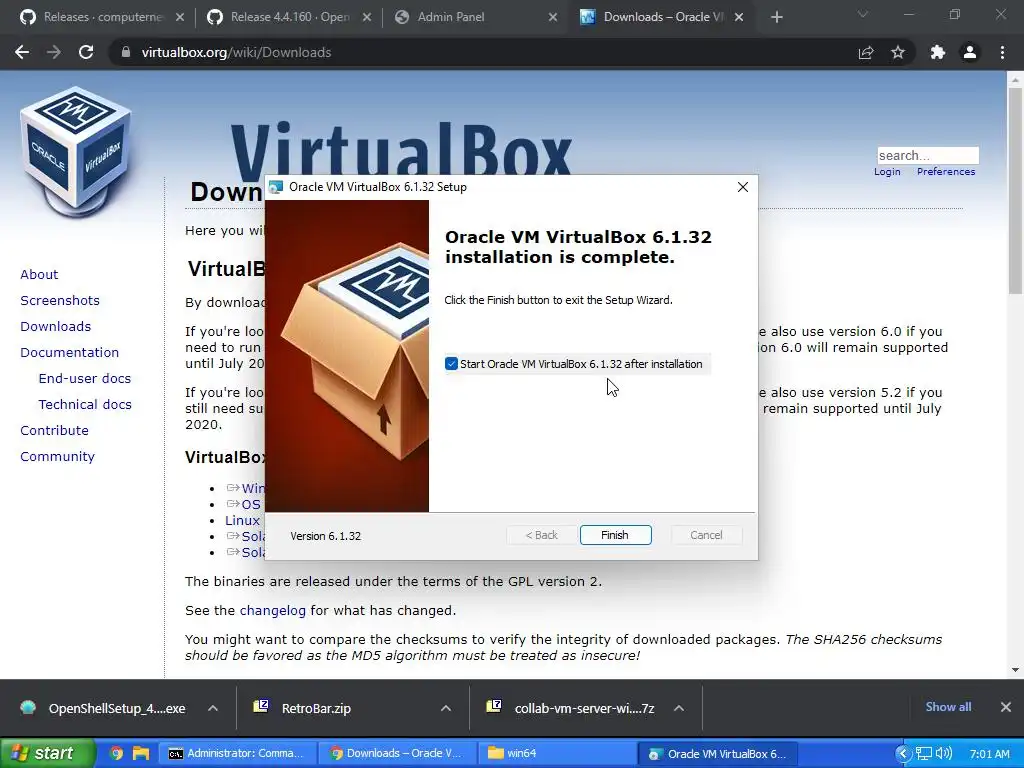Expand options for OpenShellSetup download
This screenshot has height=768, width=1024.
[213, 709]
